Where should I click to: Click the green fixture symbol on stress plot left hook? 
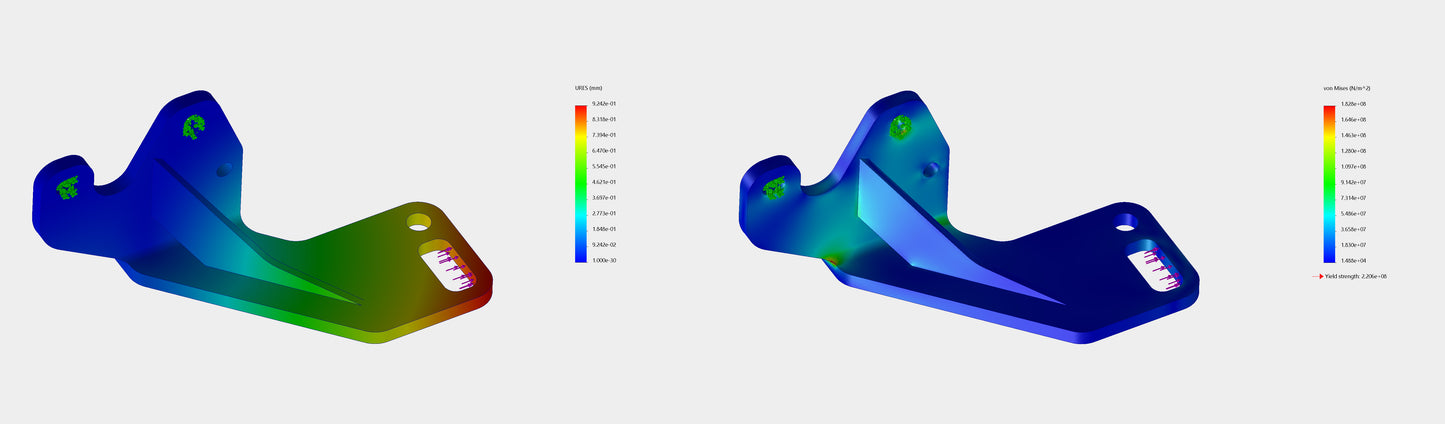[774, 187]
